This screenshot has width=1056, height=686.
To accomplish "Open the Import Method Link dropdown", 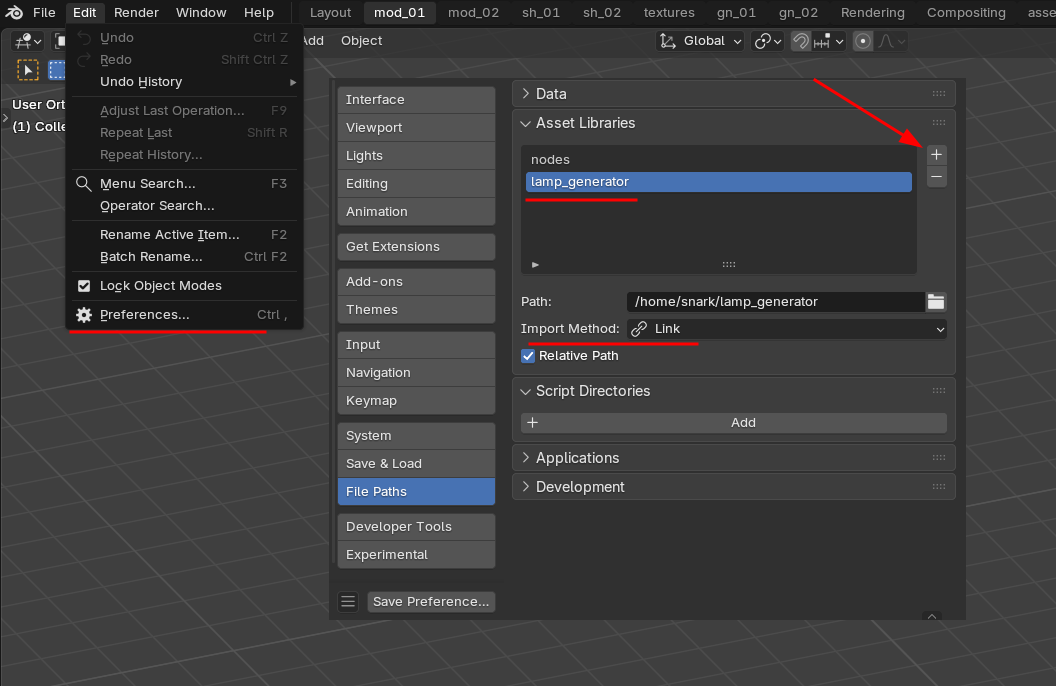I will tap(787, 329).
